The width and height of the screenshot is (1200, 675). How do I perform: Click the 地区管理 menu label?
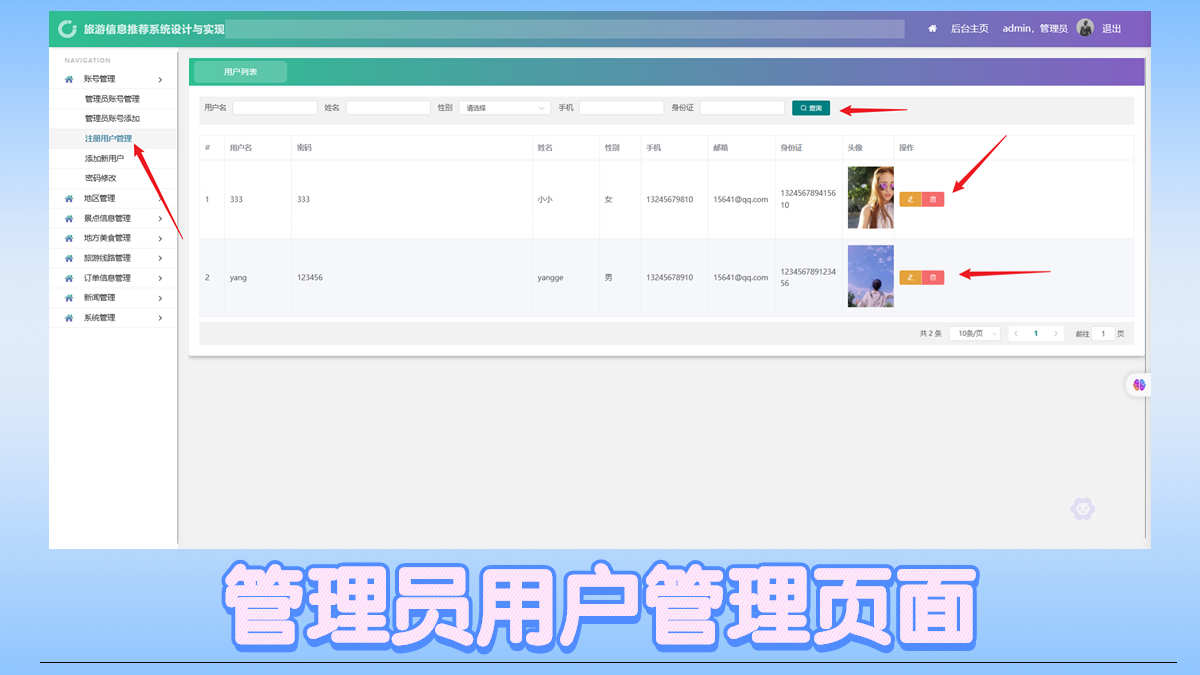tap(100, 199)
